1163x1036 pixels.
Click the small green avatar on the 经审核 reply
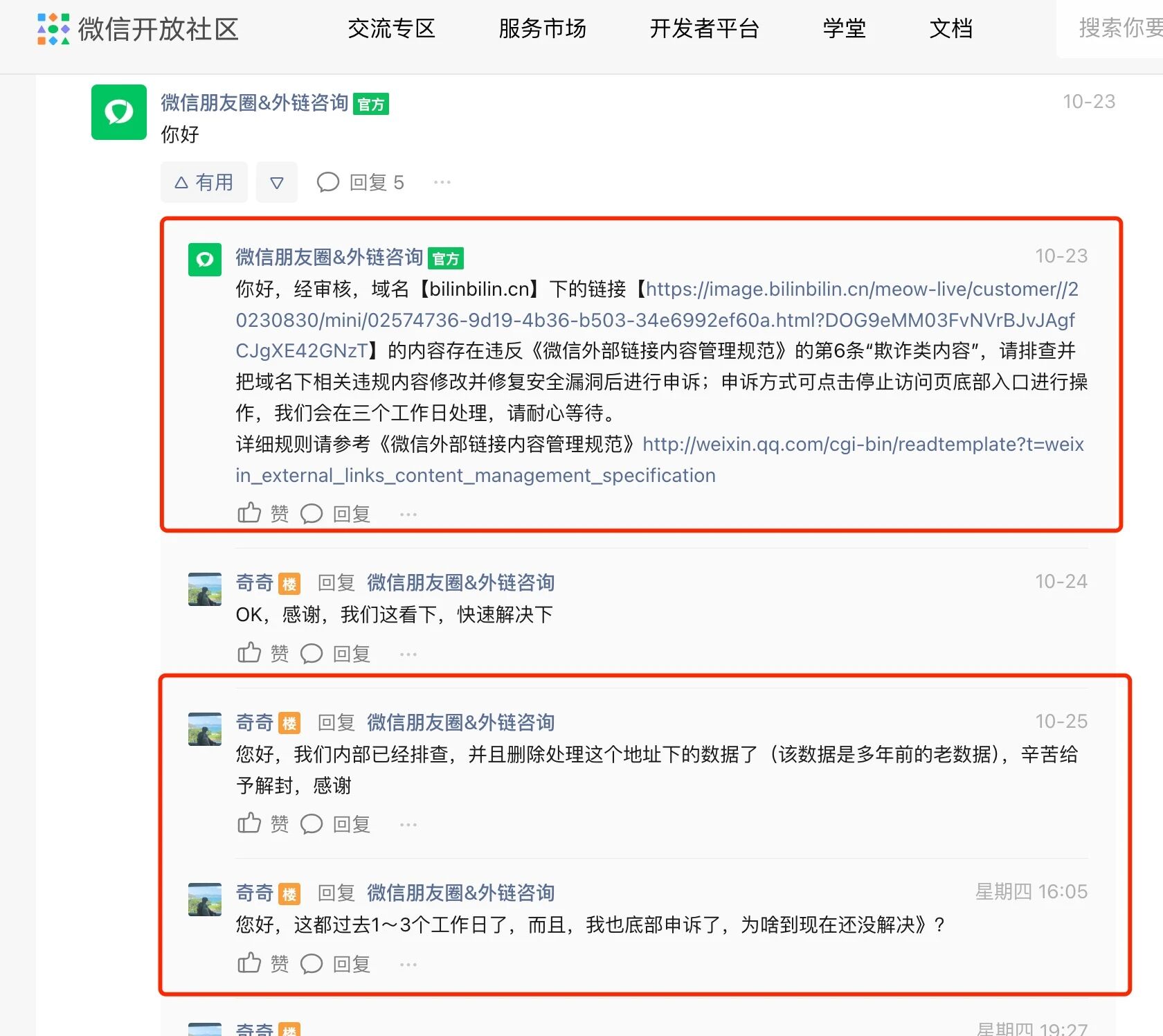point(205,260)
